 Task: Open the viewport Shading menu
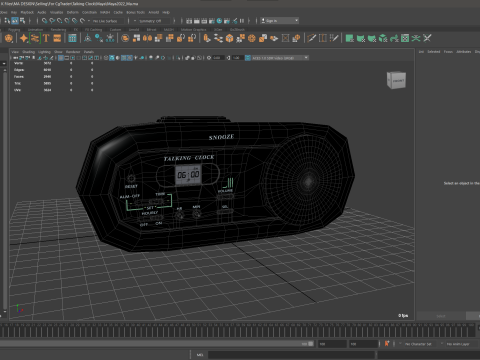(x=28, y=52)
